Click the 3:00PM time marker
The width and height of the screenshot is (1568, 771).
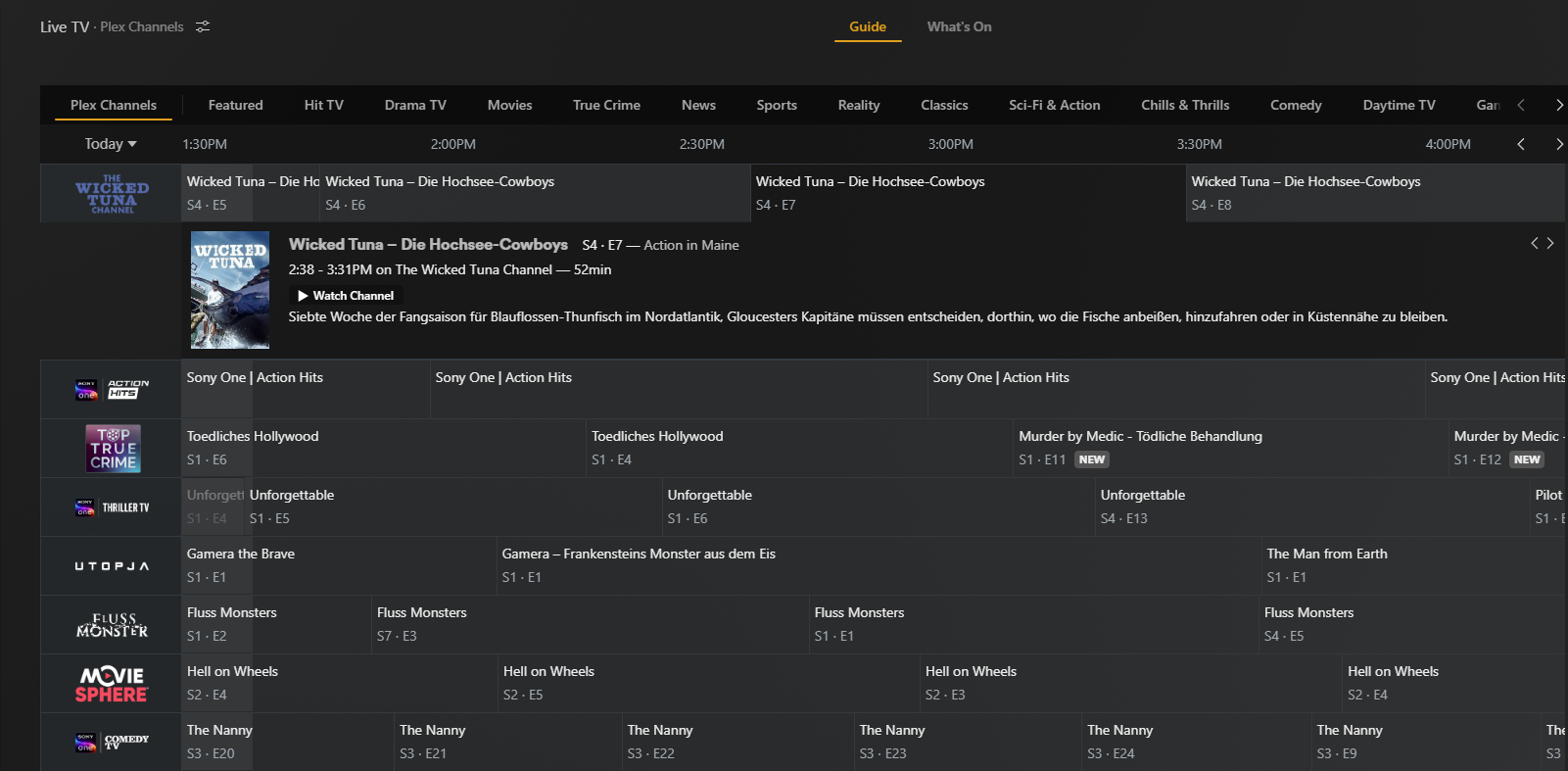point(951,144)
